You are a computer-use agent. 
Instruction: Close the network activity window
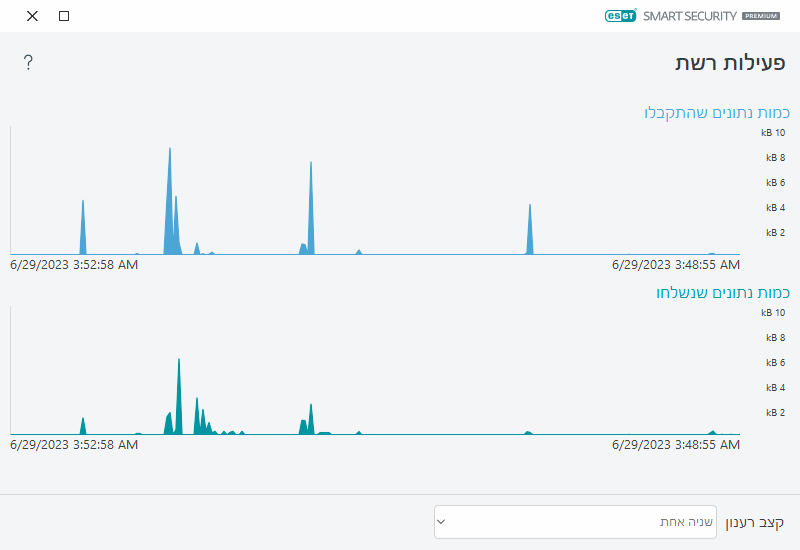click(x=32, y=16)
